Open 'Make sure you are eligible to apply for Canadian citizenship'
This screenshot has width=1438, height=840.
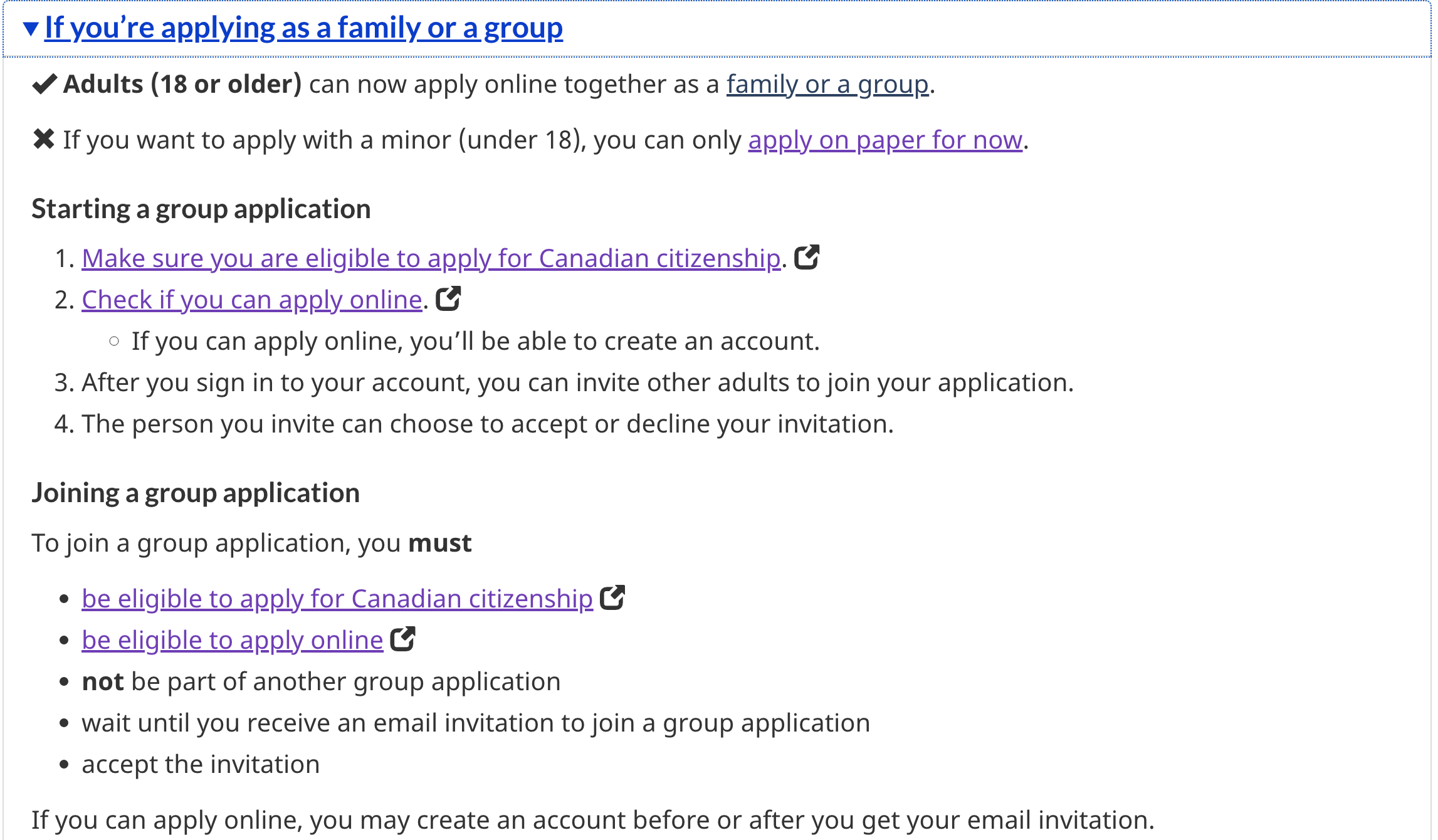pyautogui.click(x=431, y=259)
